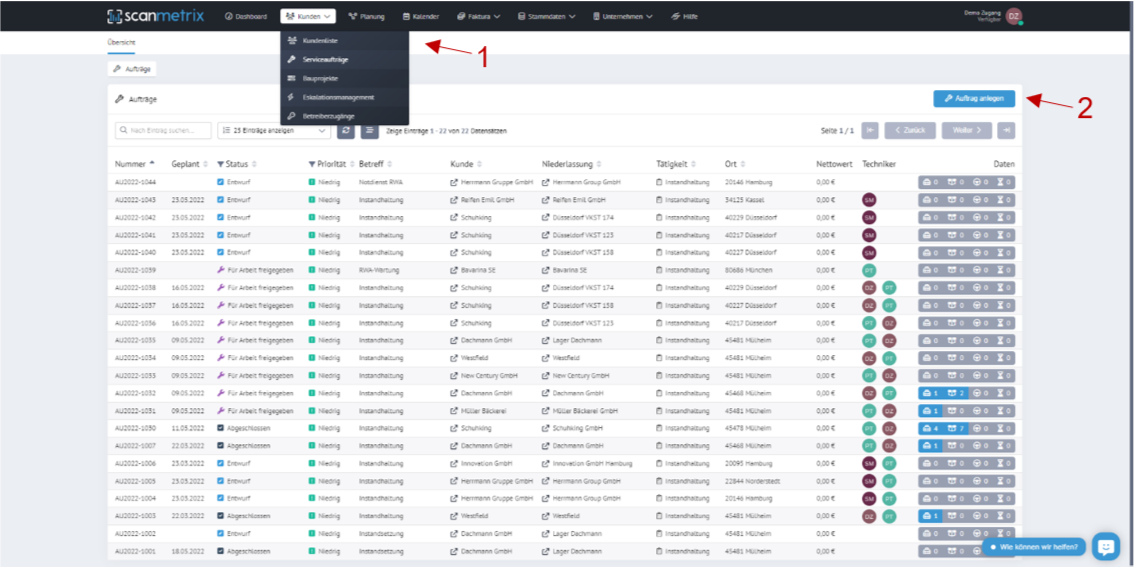
Task: Open Reifen Emil GmbH customer link icon
Action: (453, 200)
